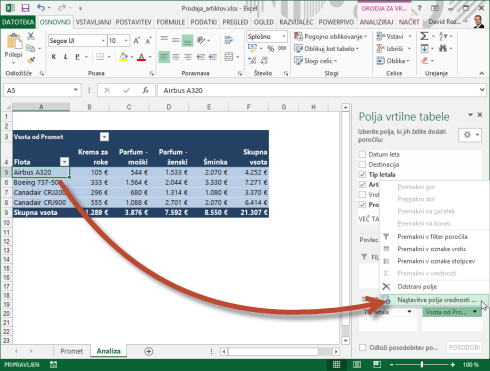The height and width of the screenshot is (371, 490).
Task: Apply percent style number format
Action: tap(270, 49)
